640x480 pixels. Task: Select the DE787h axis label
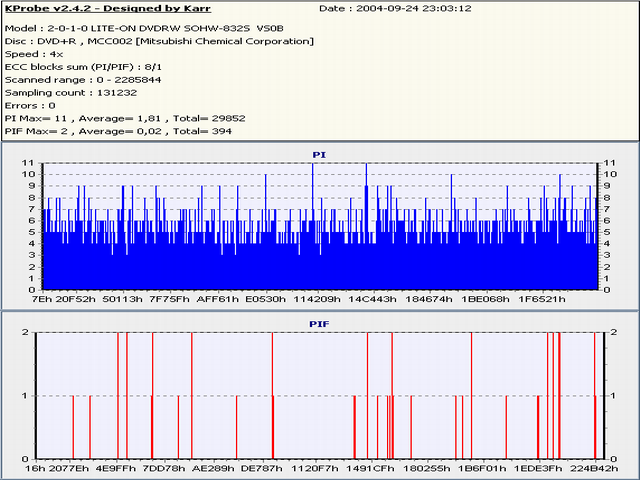click(x=262, y=468)
